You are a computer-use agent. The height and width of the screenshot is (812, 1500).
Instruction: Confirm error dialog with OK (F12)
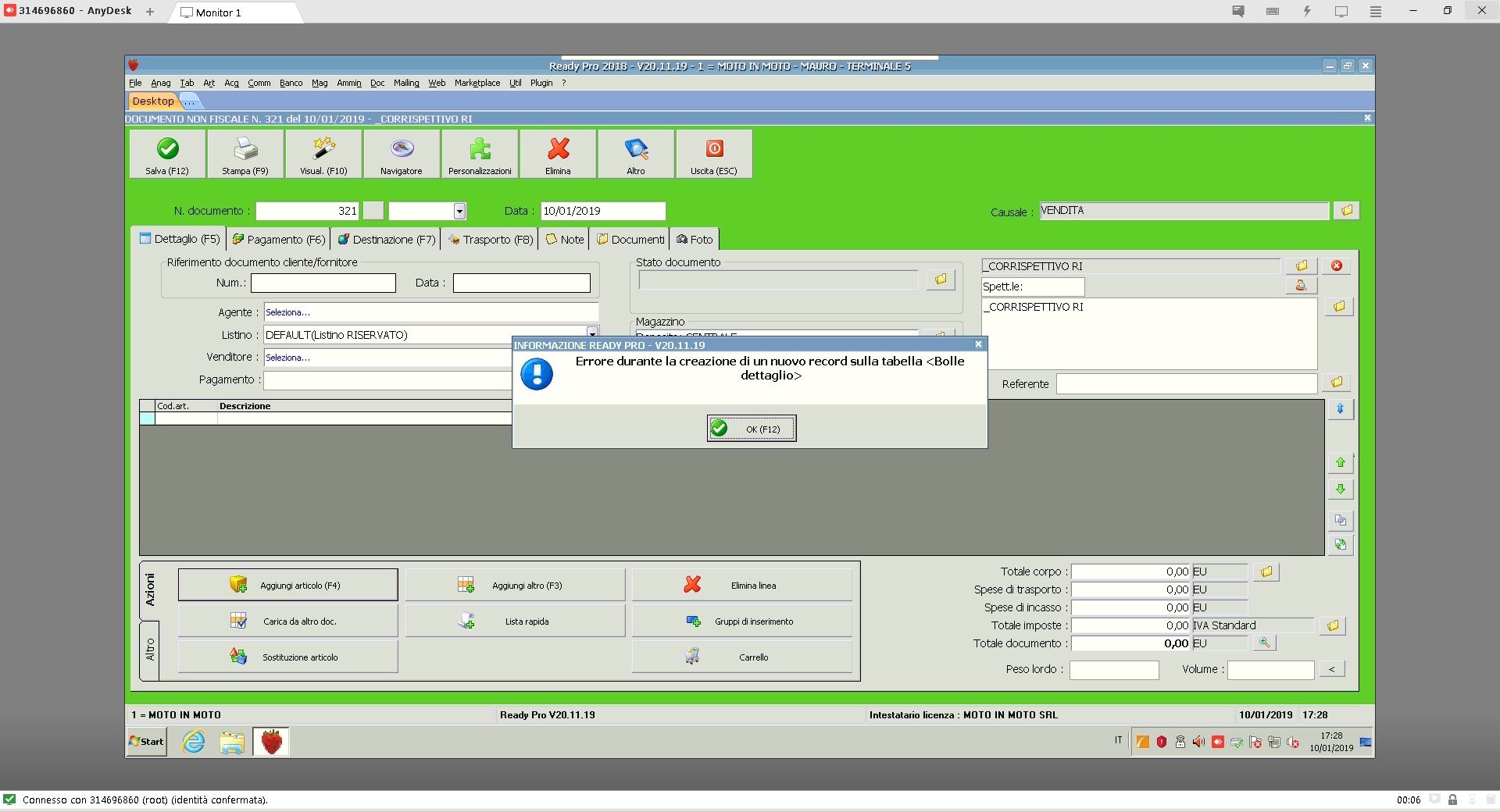(x=752, y=429)
